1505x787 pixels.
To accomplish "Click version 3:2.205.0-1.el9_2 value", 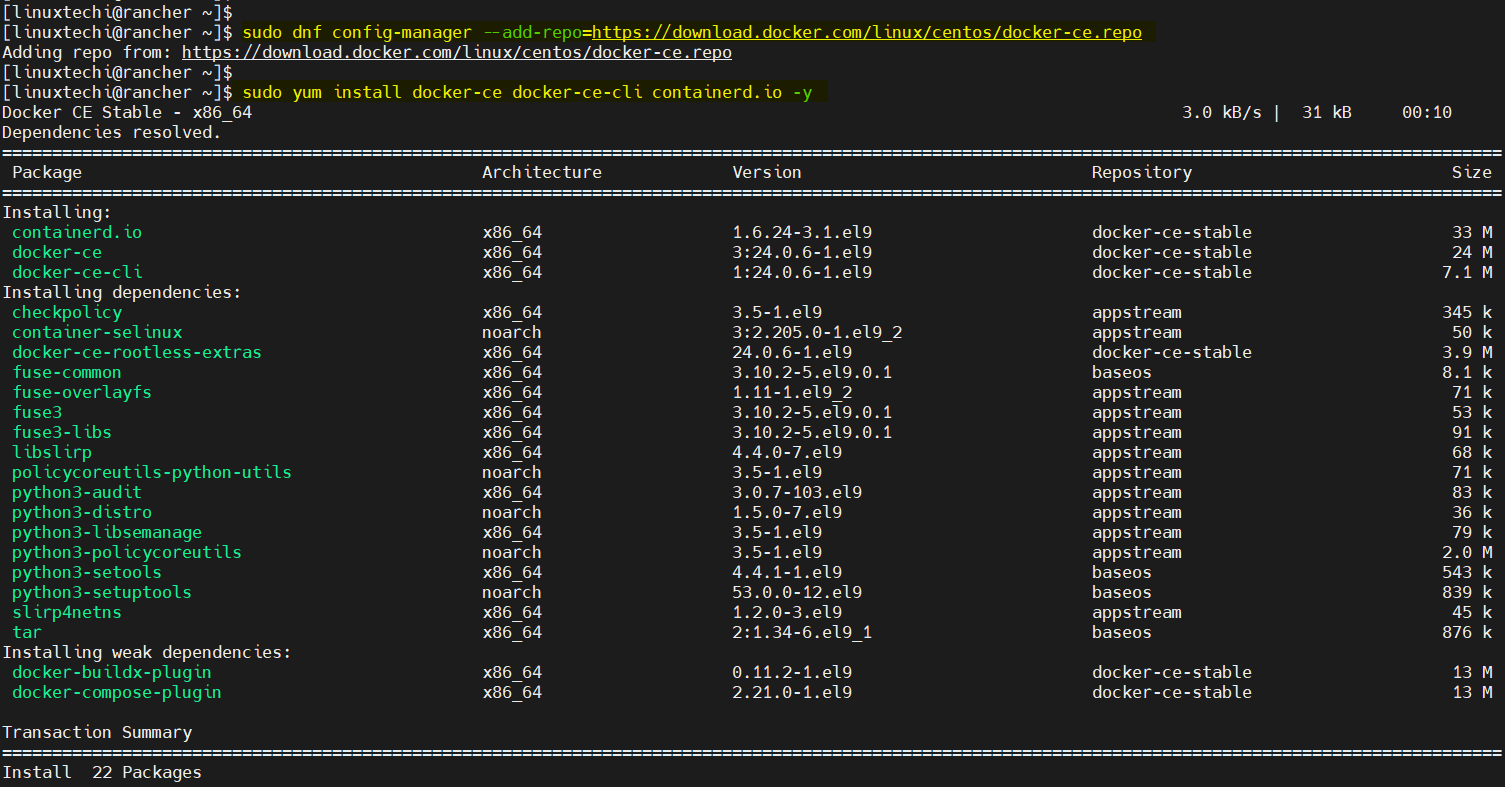I will tap(817, 332).
